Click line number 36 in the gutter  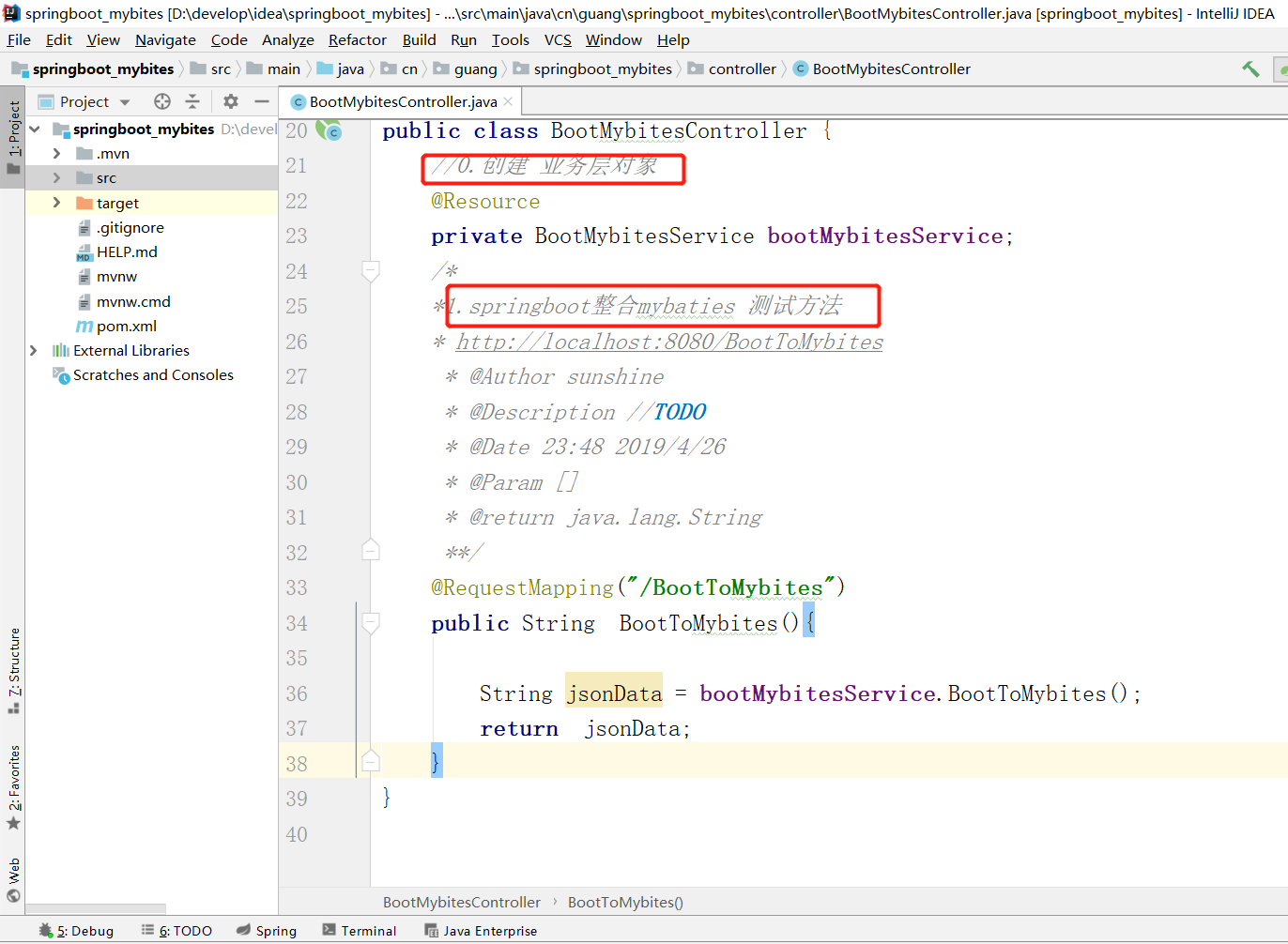(297, 693)
